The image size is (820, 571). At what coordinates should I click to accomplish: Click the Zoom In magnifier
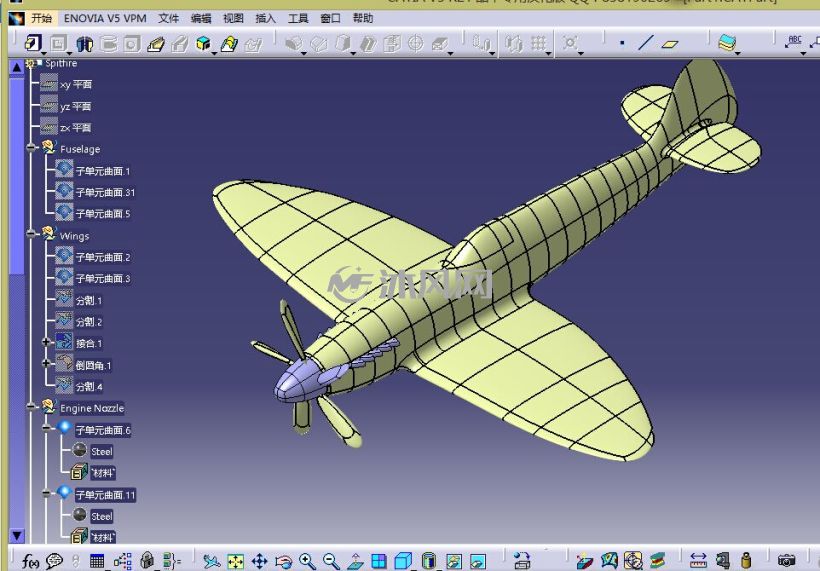307,561
